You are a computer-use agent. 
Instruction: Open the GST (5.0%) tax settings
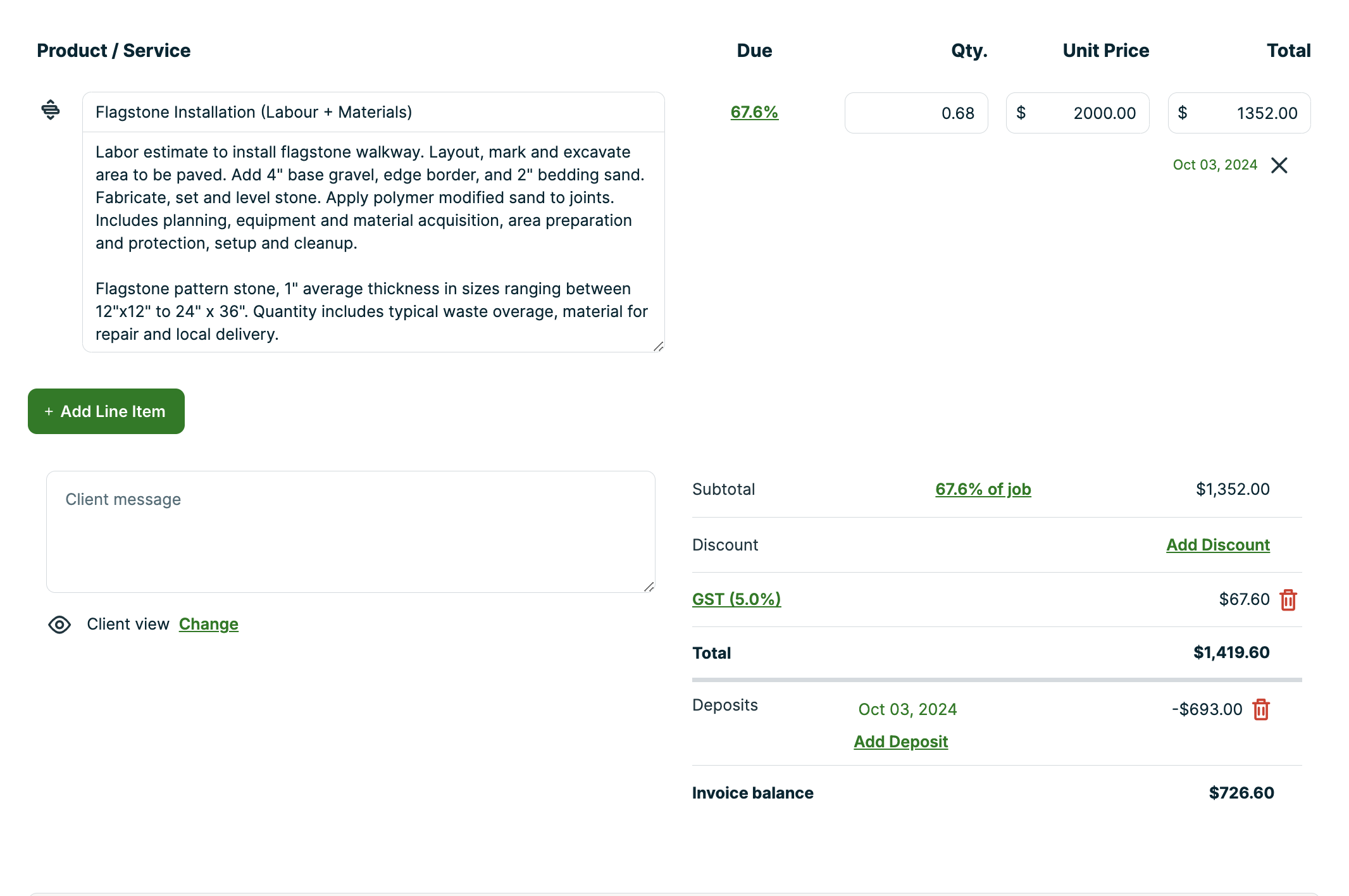click(x=736, y=599)
